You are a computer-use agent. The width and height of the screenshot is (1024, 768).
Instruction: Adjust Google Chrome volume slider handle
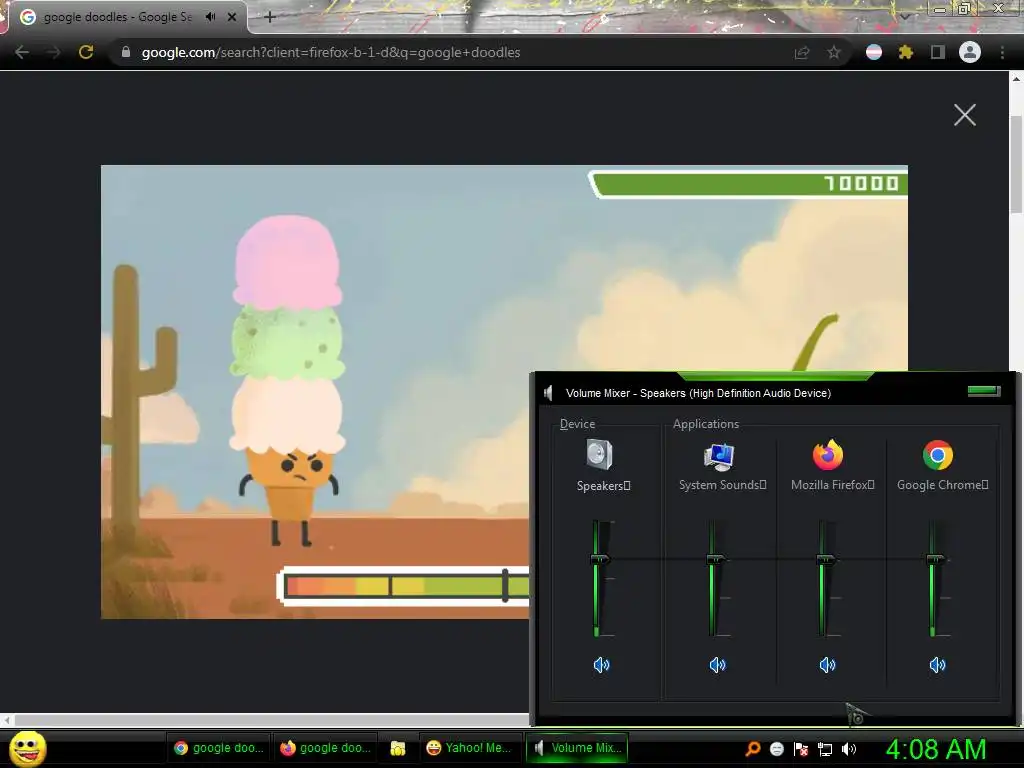[936, 559]
